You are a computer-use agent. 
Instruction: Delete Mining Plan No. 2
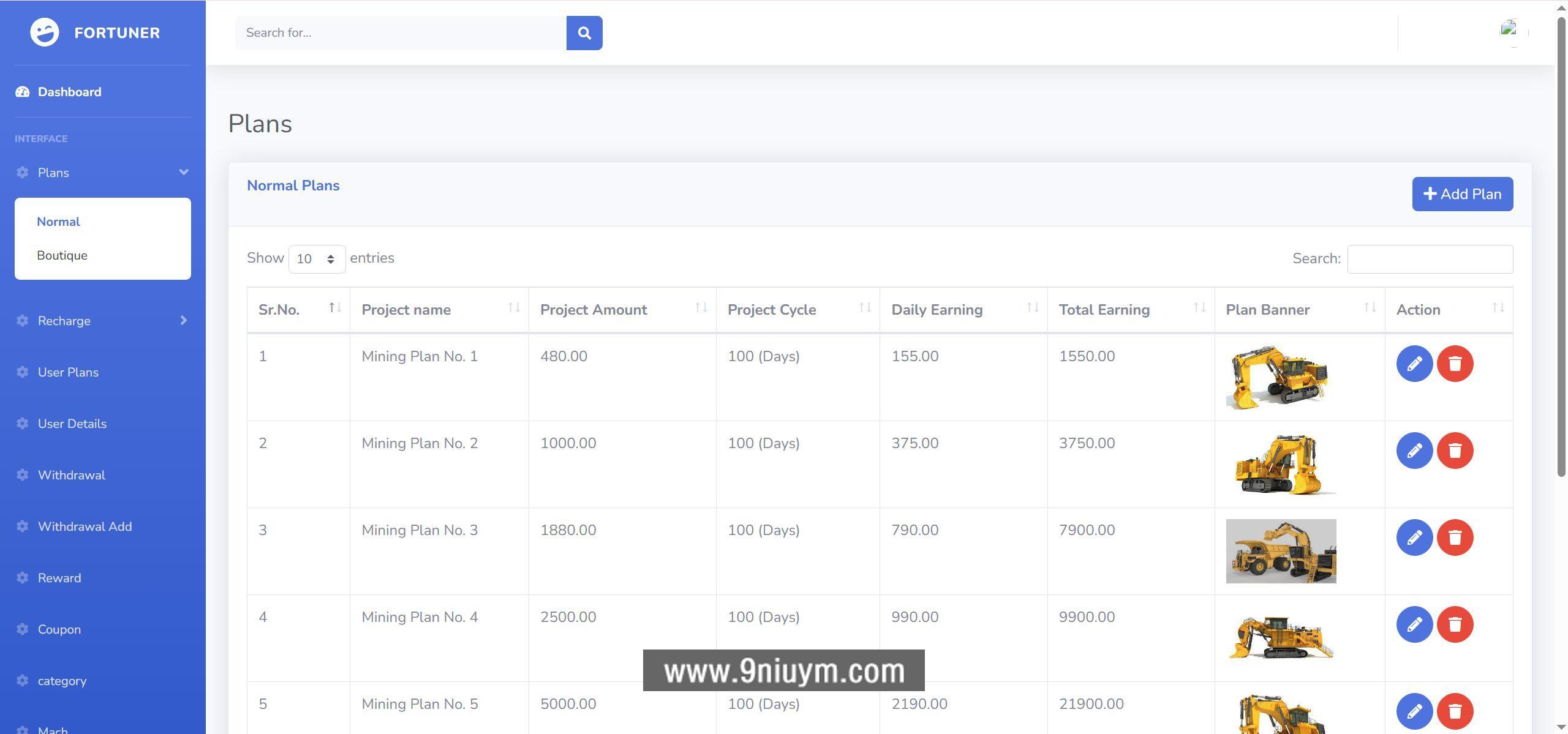(x=1455, y=451)
